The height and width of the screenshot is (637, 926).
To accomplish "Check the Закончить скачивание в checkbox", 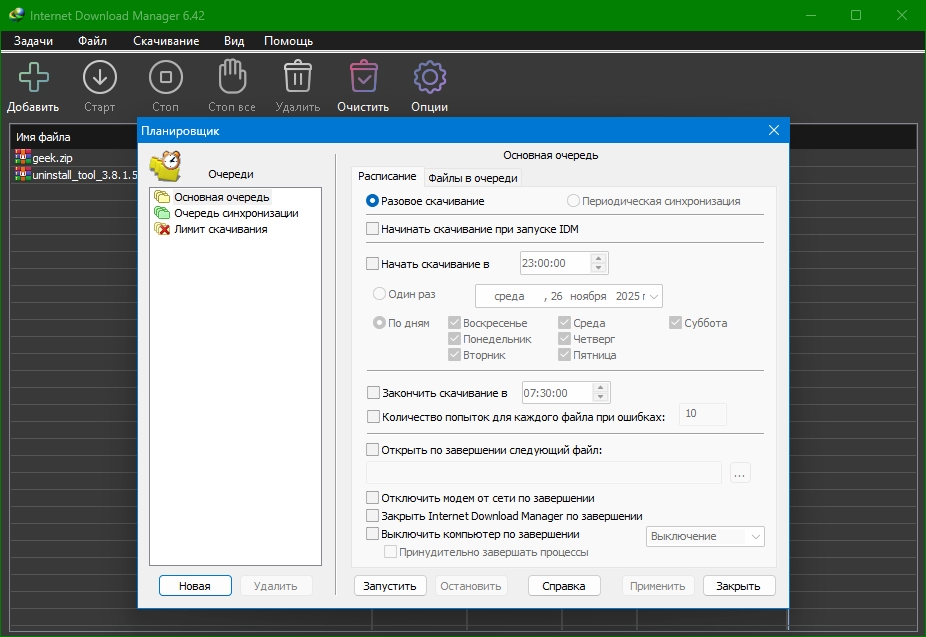I will tap(373, 393).
